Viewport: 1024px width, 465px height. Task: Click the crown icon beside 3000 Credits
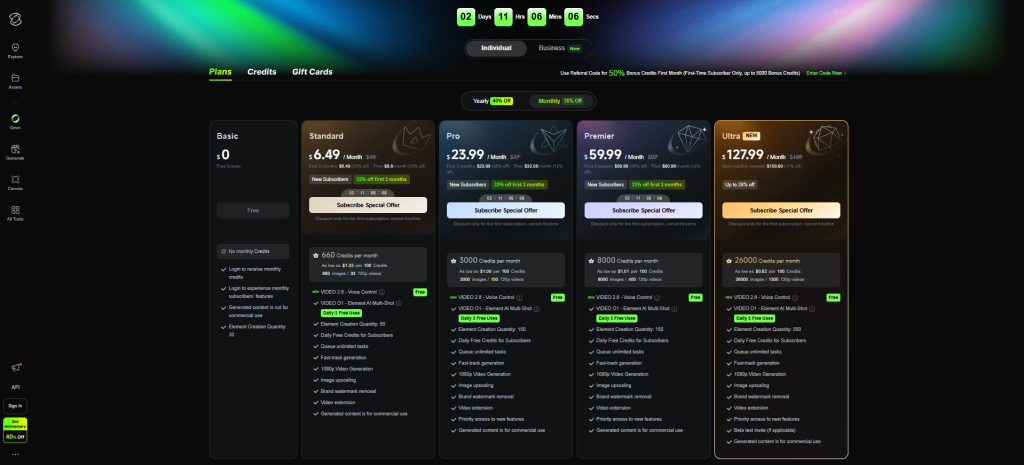[x=453, y=261]
